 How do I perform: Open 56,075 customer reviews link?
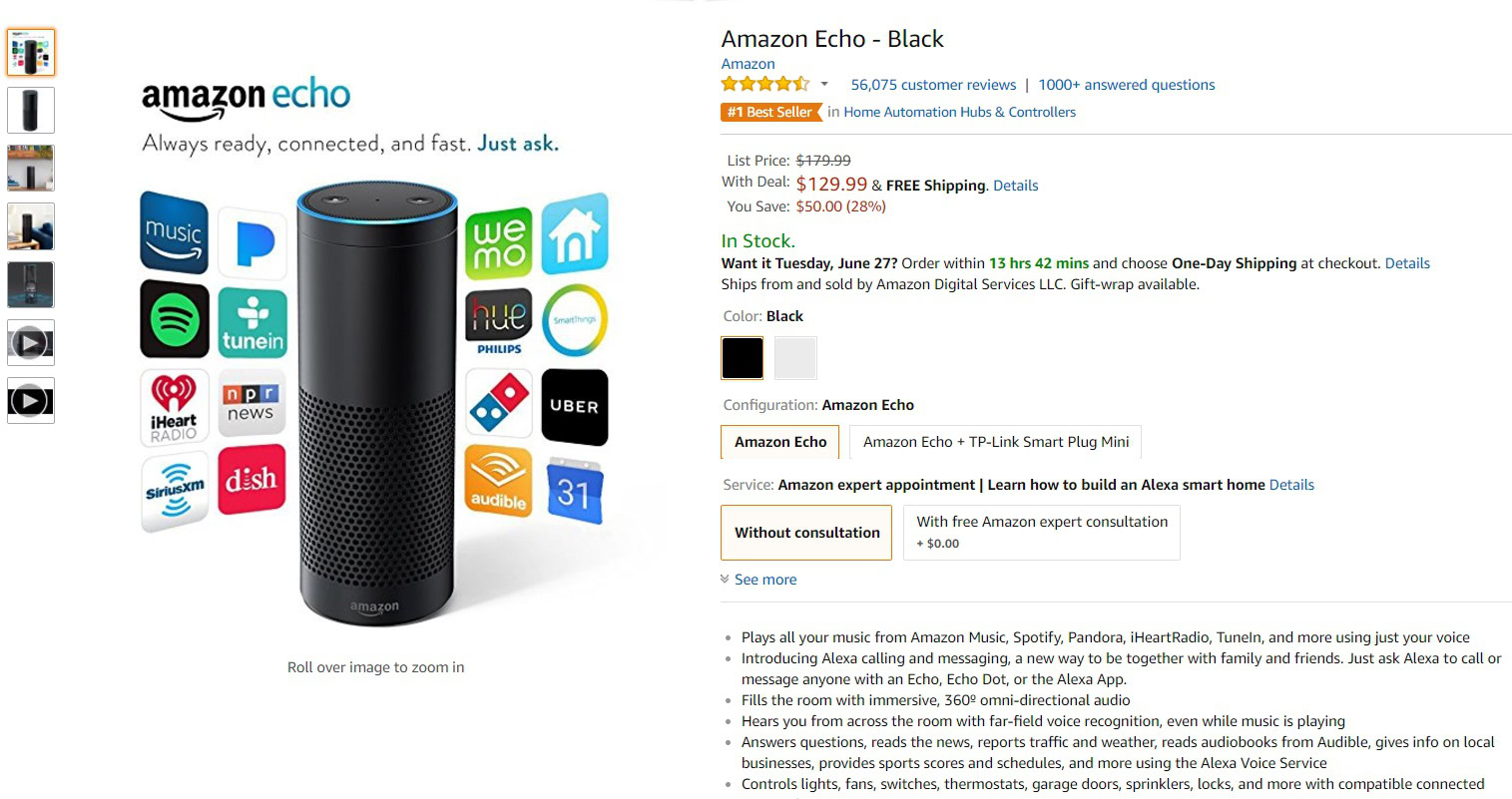click(933, 85)
